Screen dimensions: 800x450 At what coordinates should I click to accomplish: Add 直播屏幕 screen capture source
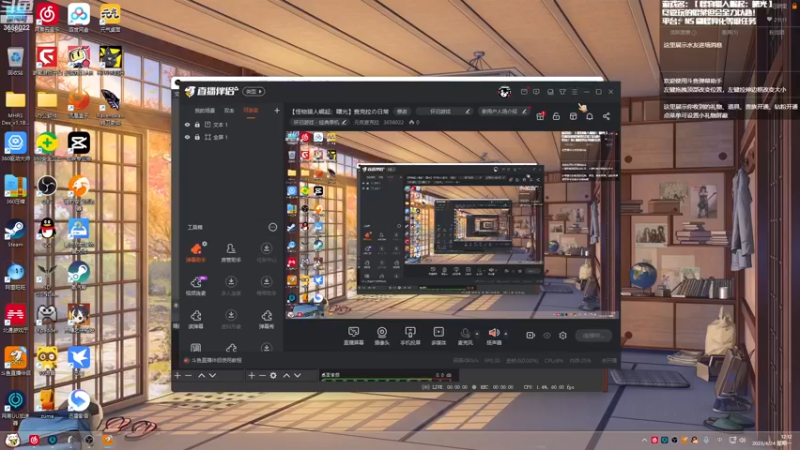coord(354,336)
